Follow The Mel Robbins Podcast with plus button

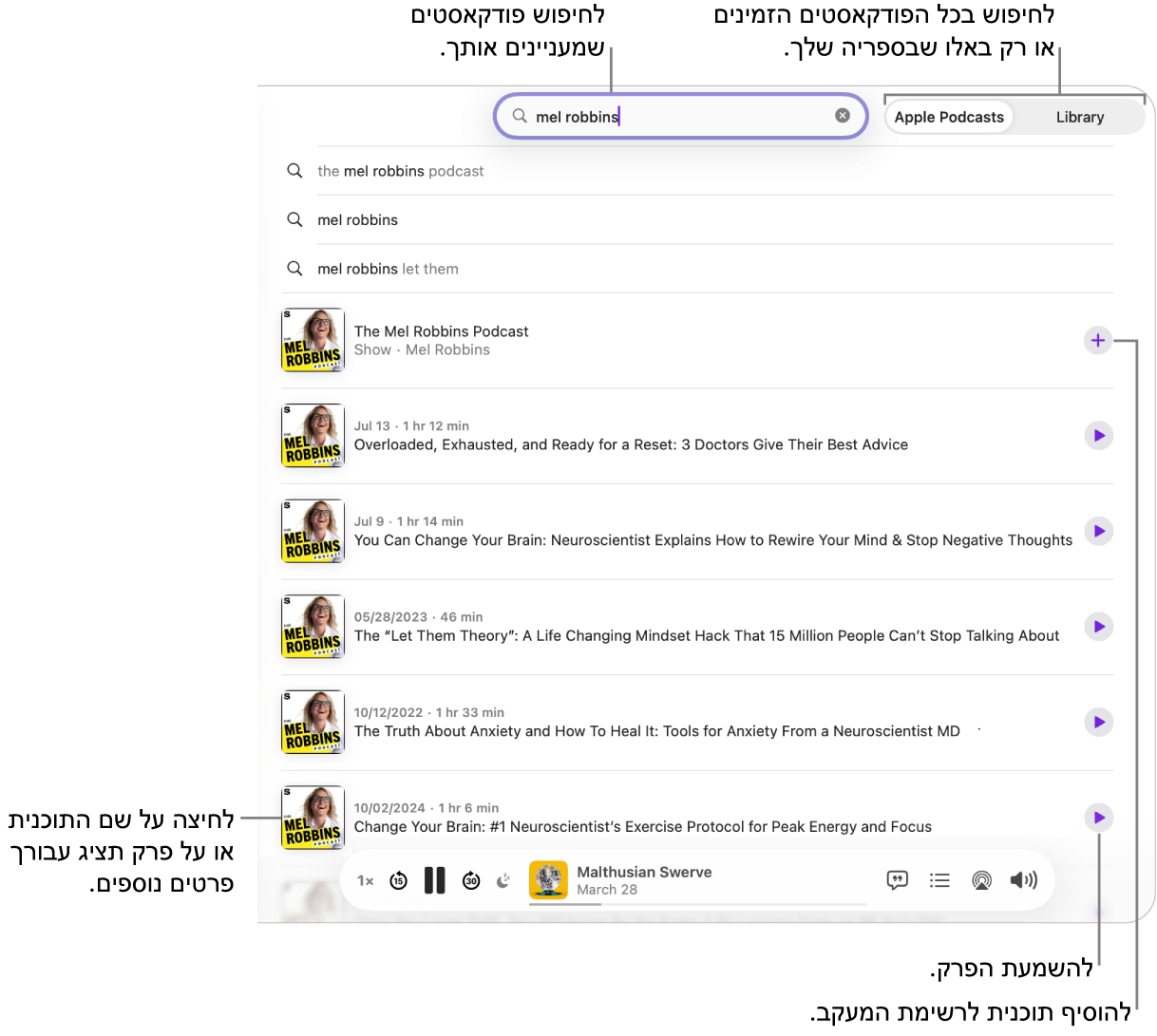point(1098,340)
